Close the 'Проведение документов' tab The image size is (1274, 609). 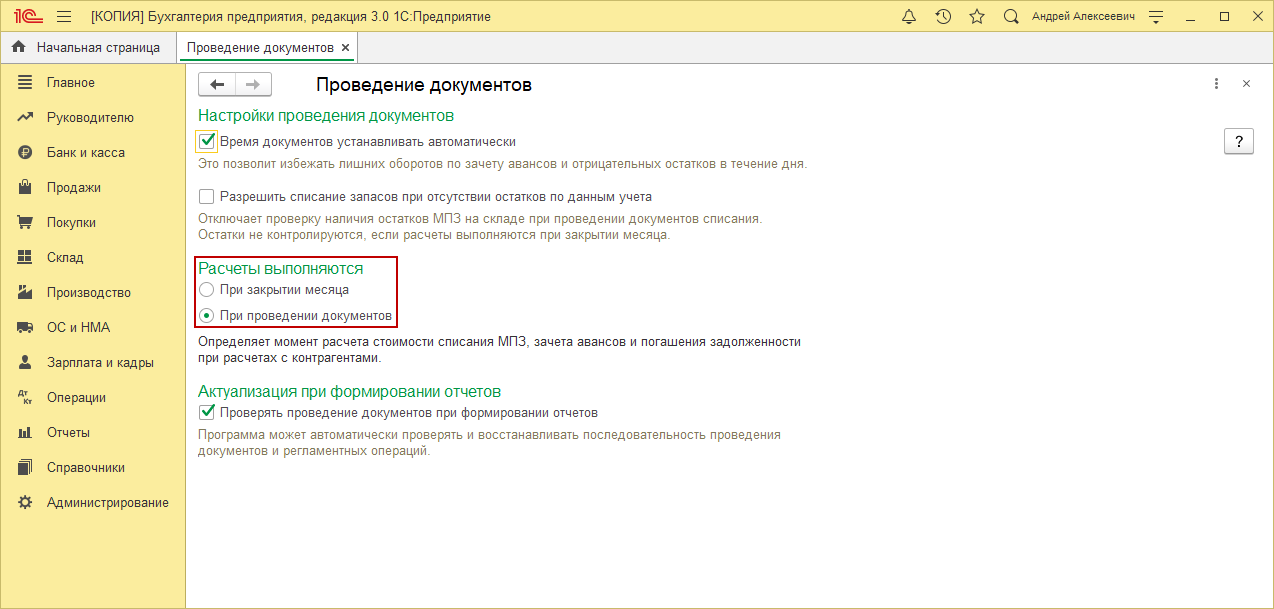pyautogui.click(x=345, y=47)
